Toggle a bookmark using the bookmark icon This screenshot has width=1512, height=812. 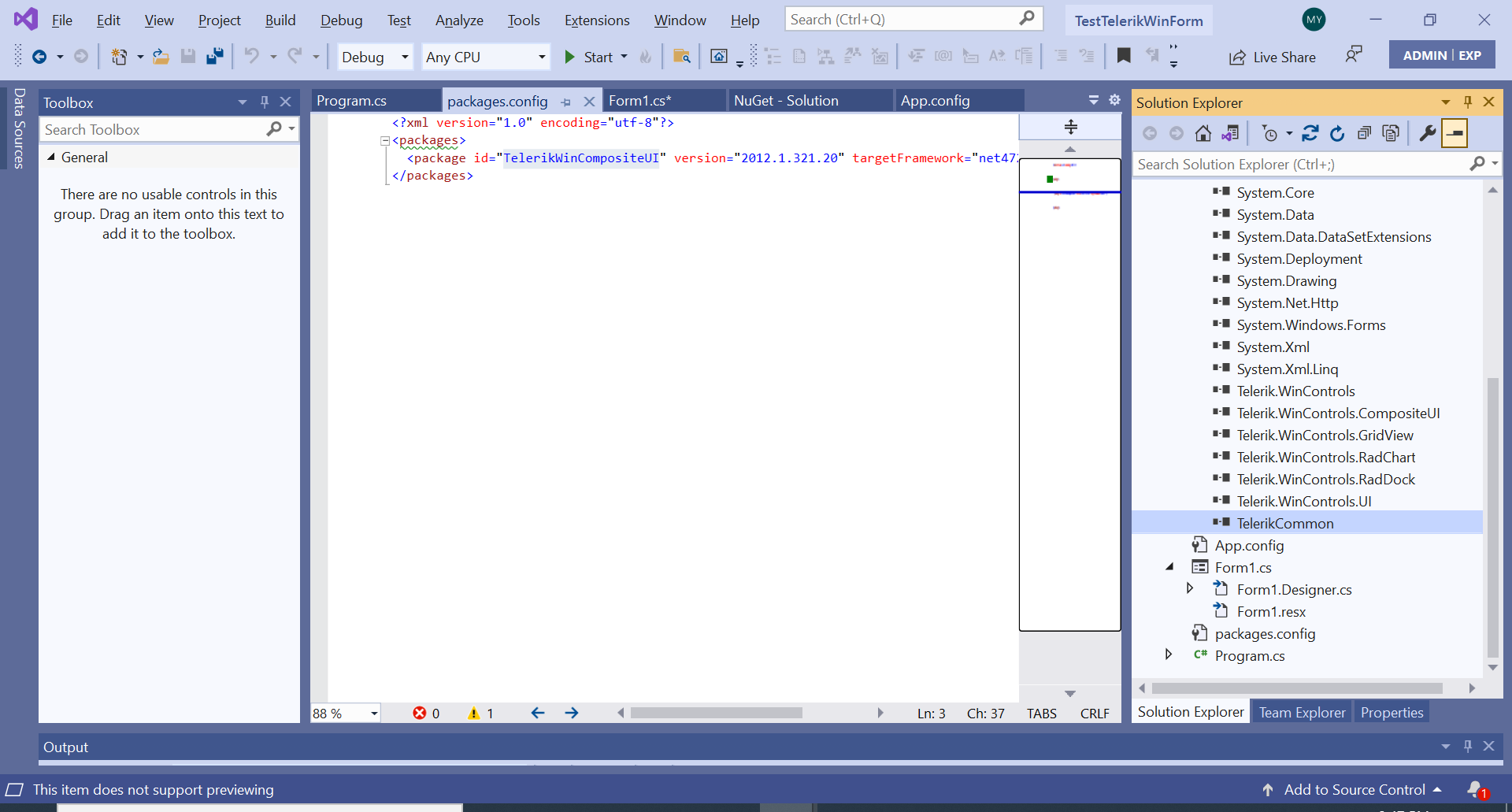pos(1125,56)
